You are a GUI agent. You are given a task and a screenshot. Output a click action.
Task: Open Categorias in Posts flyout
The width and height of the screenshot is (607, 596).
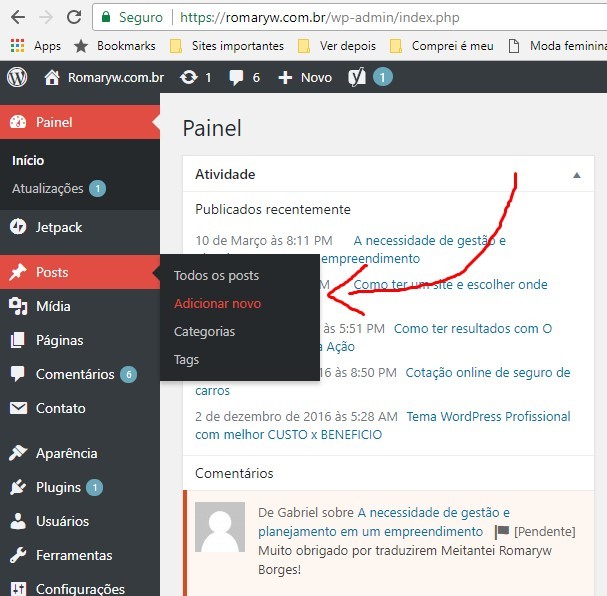coord(204,332)
